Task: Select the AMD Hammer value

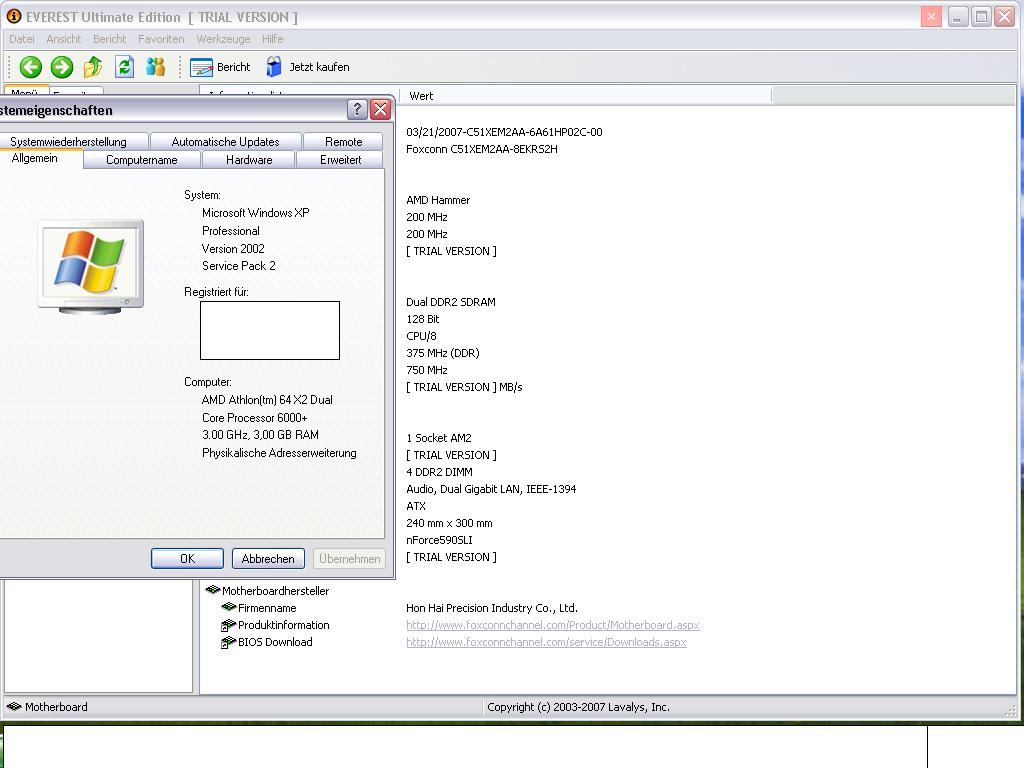Action: (x=438, y=200)
